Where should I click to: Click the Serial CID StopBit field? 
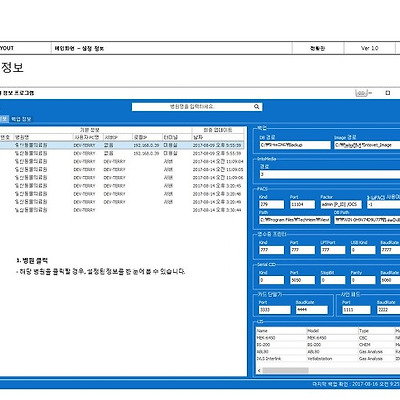(333, 280)
